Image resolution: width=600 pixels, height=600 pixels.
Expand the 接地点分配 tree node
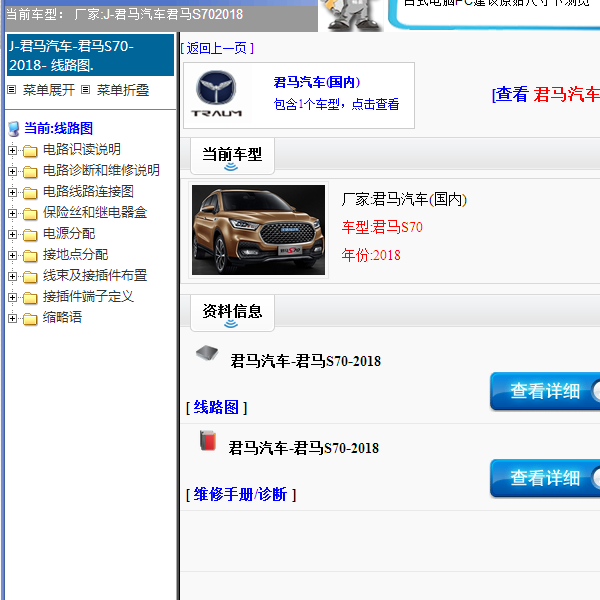[12, 256]
